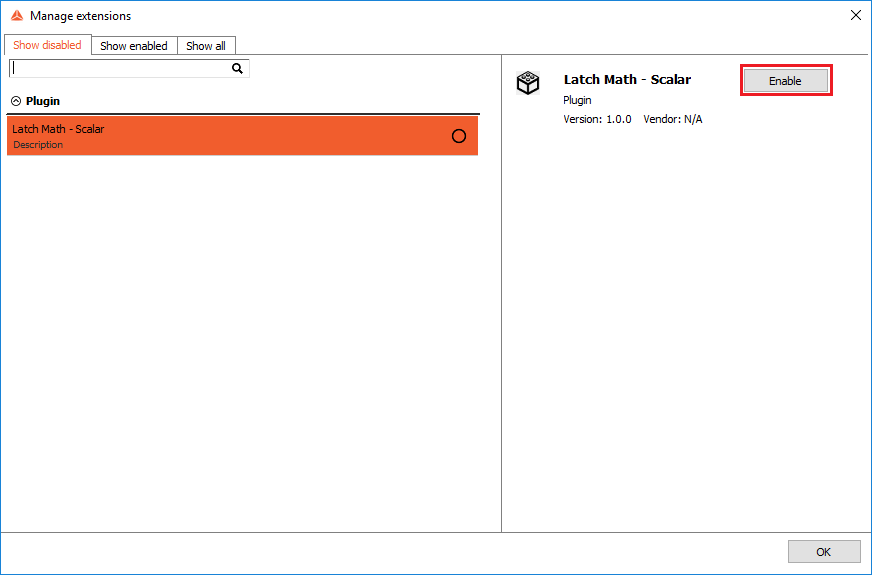Toggle the circle on Latch Math - Scalar row

(459, 136)
